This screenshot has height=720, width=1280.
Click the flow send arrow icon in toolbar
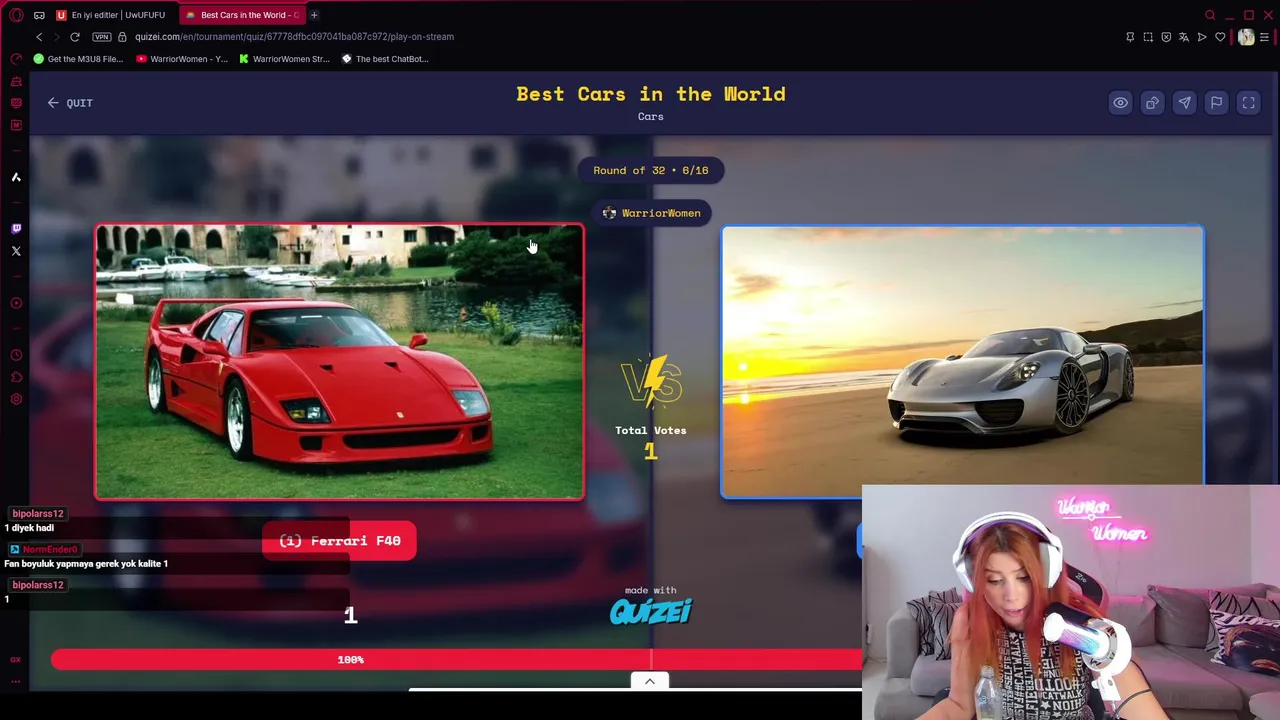click(x=1202, y=37)
